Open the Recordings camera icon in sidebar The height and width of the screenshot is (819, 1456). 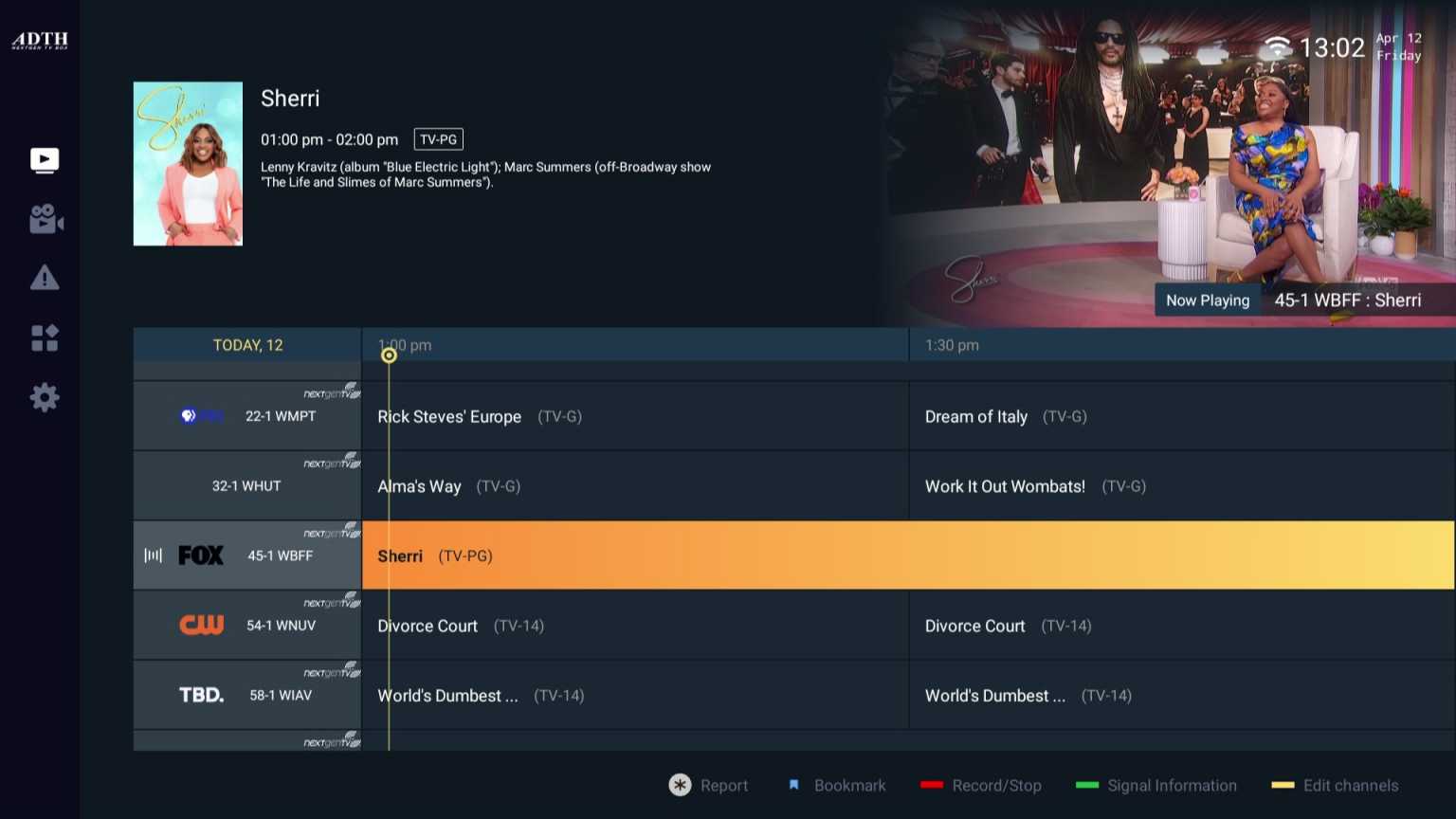44,220
